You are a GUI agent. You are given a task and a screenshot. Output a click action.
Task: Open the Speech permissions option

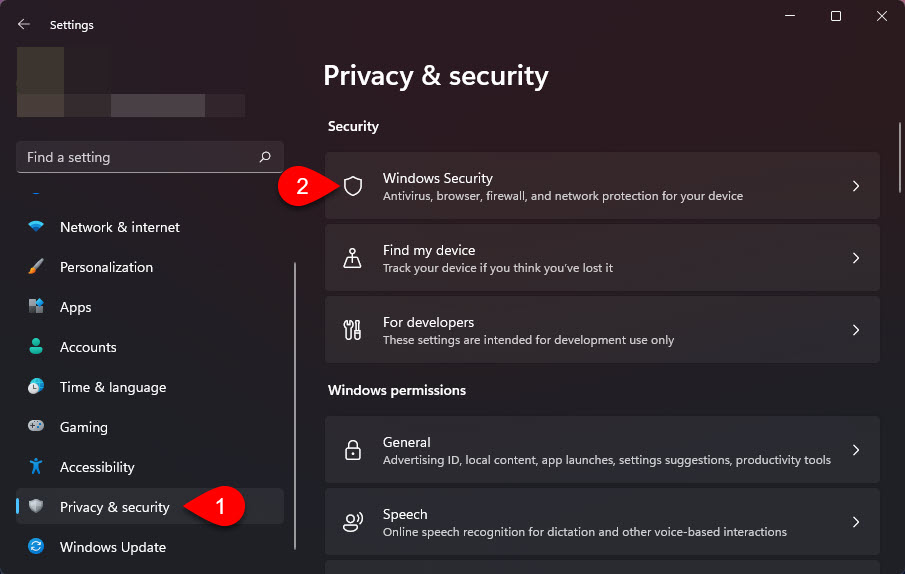point(602,522)
